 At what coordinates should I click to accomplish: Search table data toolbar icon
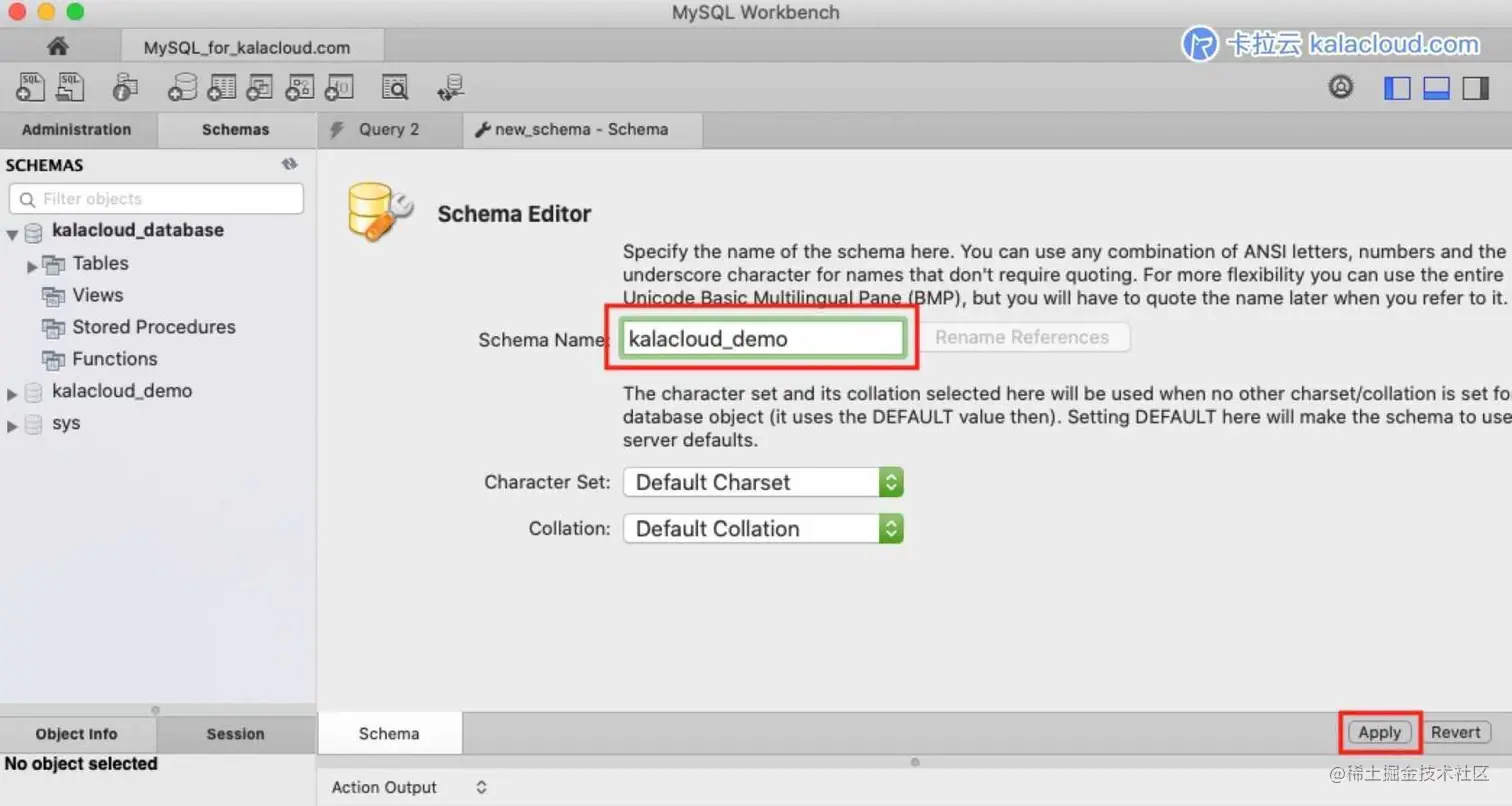point(395,87)
